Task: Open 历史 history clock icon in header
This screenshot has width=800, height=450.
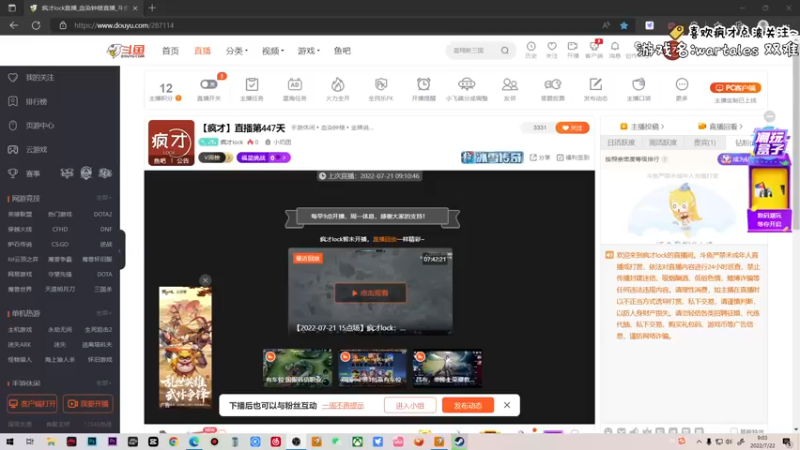Action: [x=531, y=46]
